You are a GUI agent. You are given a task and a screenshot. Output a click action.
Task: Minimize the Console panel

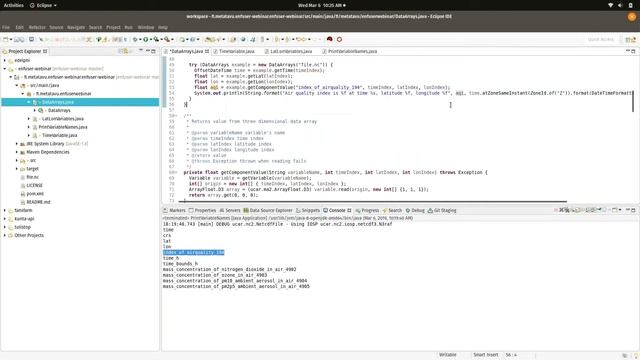point(628,210)
